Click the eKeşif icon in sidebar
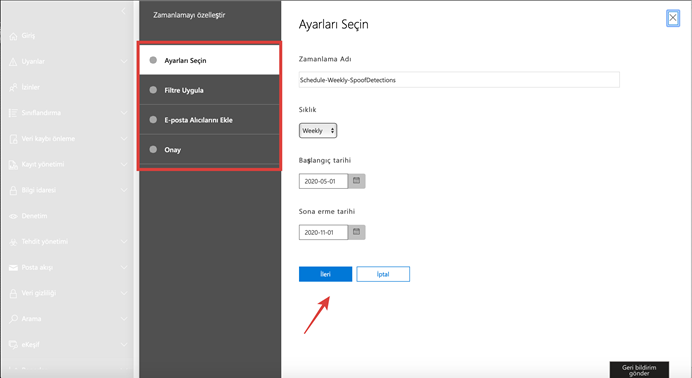This screenshot has width=692, height=378. [13, 344]
